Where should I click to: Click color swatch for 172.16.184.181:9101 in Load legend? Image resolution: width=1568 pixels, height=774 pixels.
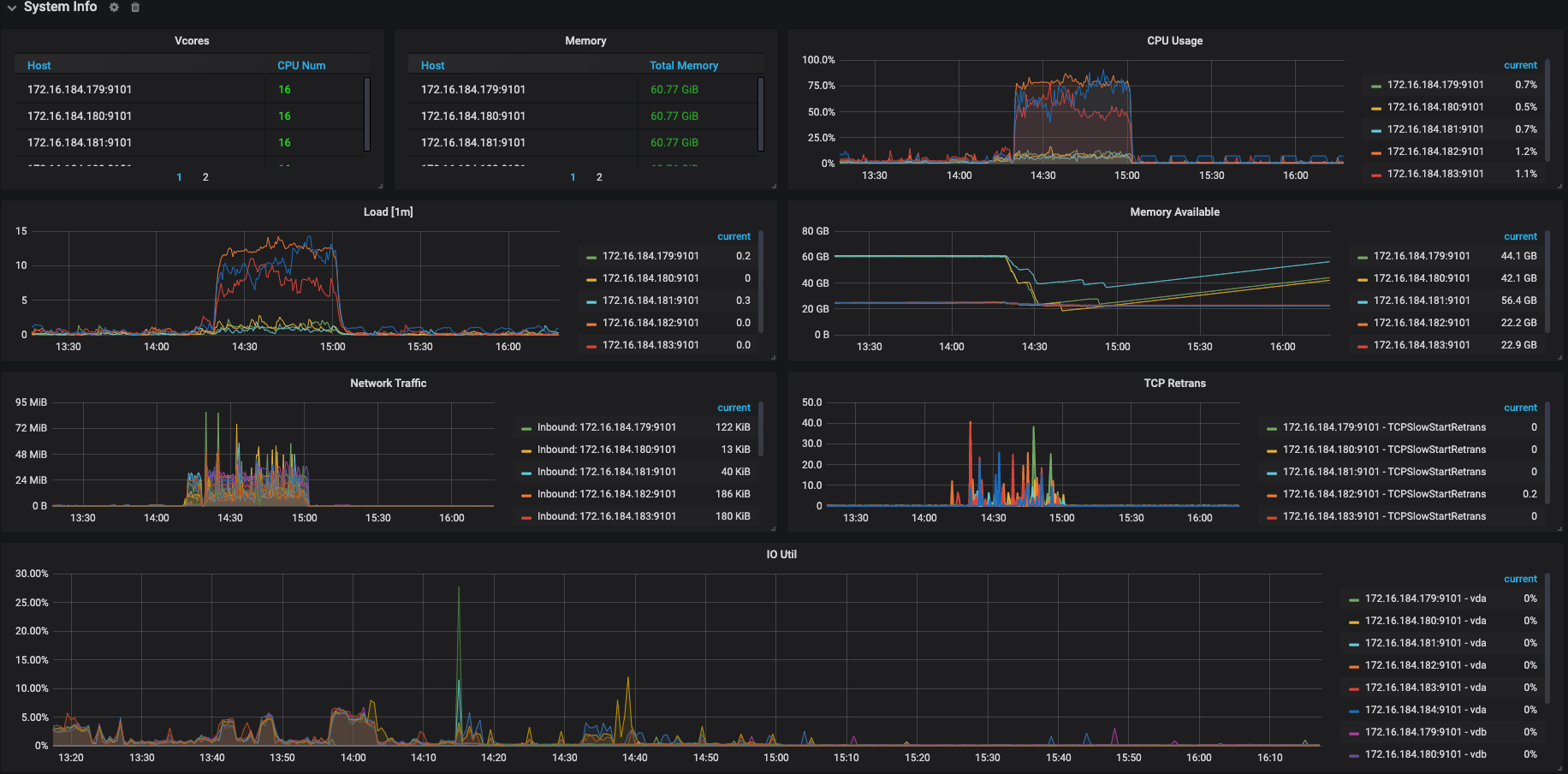coord(591,301)
